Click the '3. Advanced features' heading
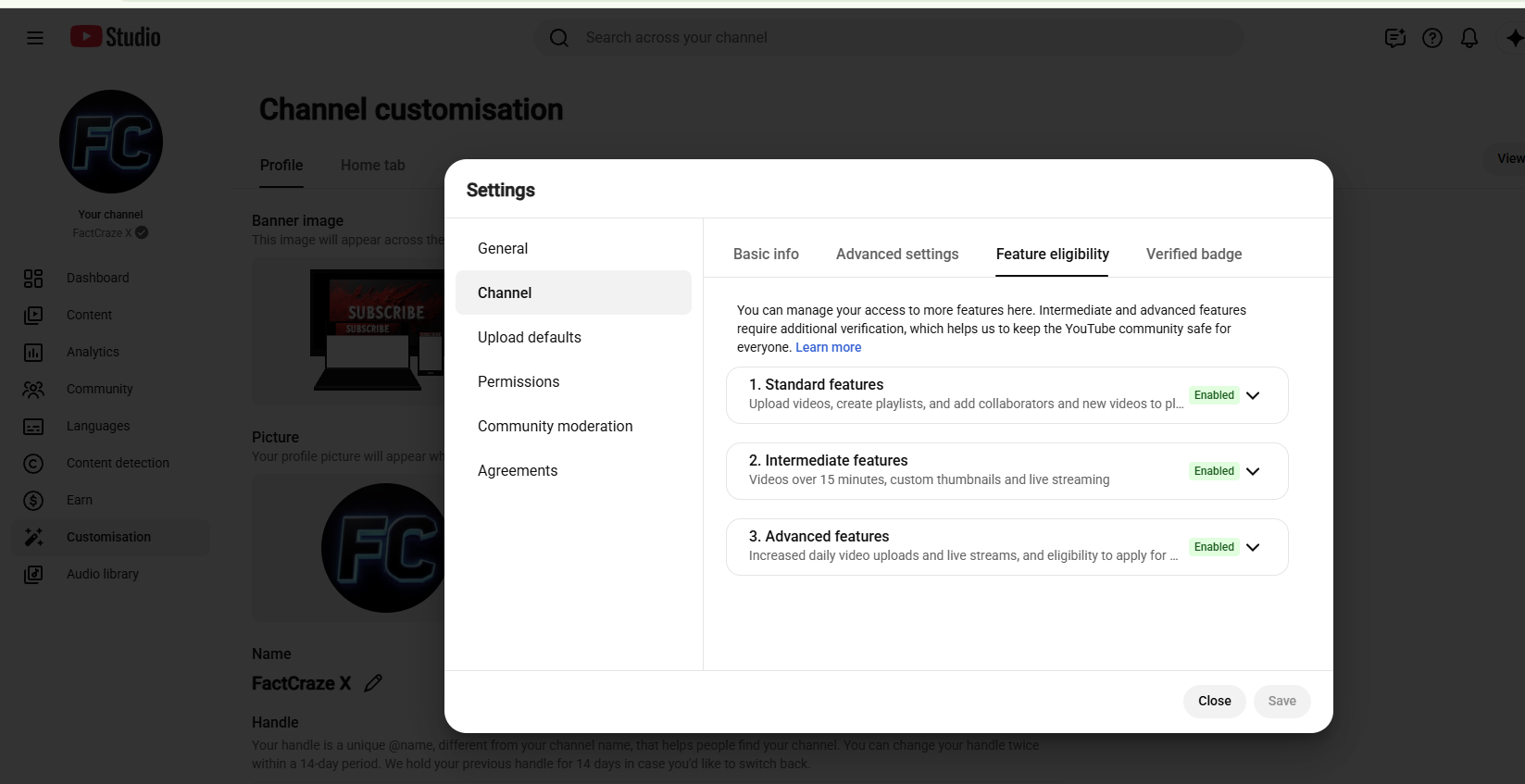Screen dimensions: 1525x784 (x=819, y=536)
